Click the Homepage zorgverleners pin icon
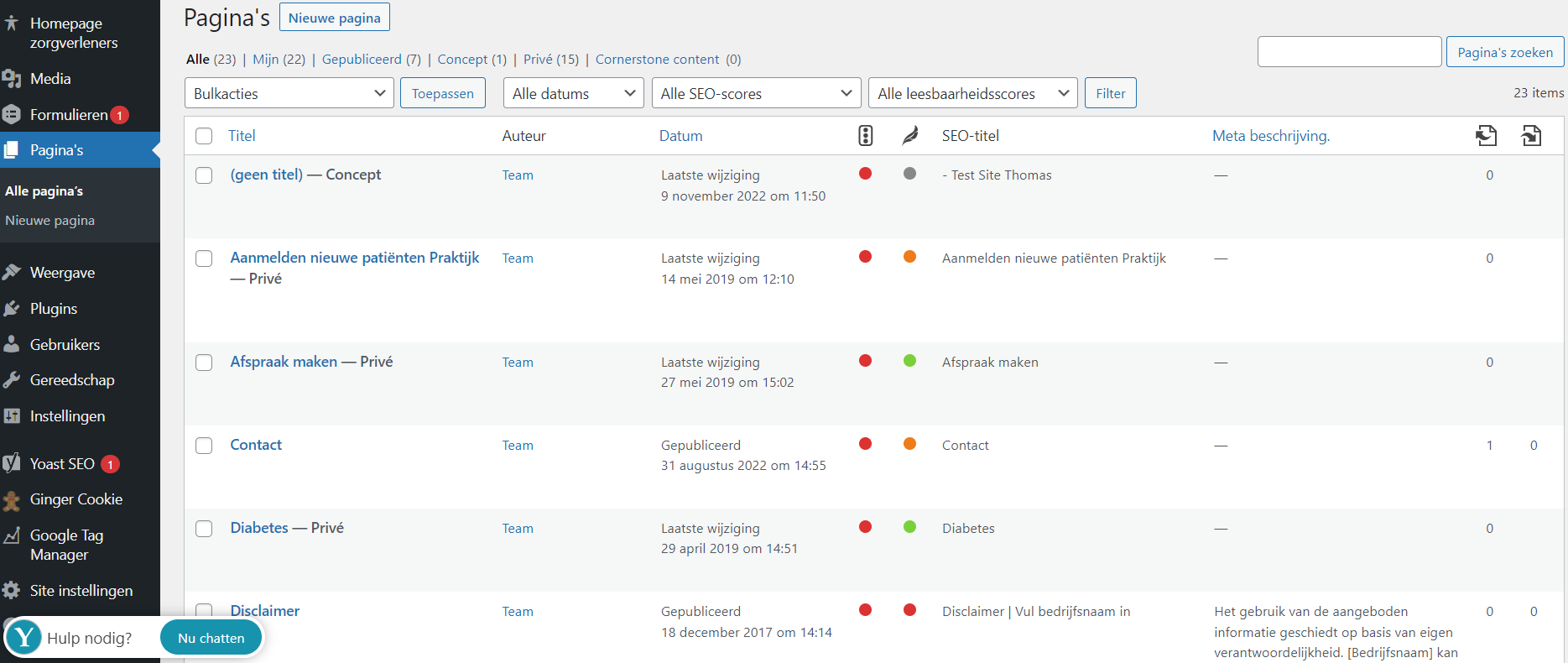Screen dimensions: 1568x663 12,23
